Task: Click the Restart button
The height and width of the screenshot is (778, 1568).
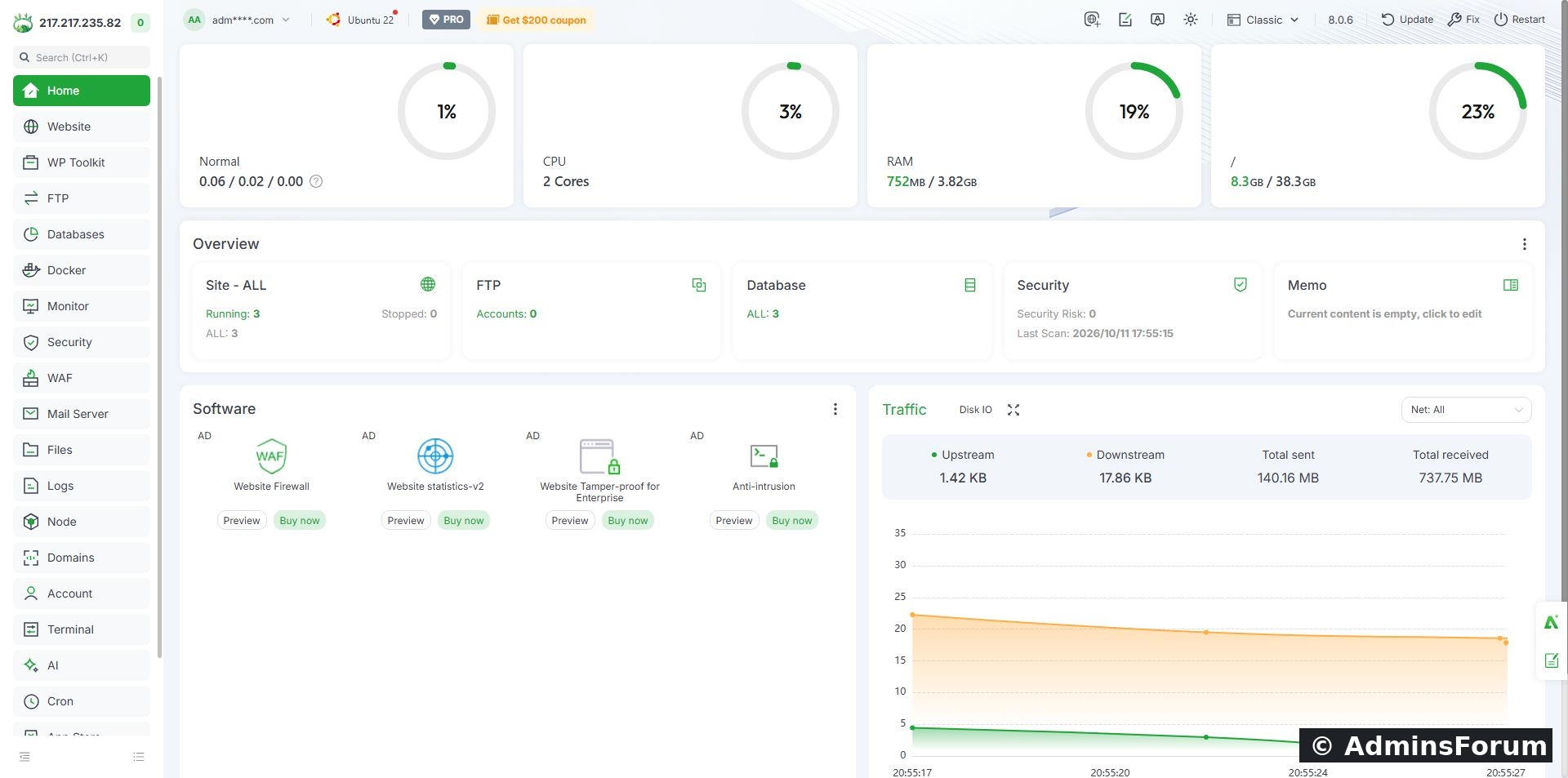Action: (1520, 20)
